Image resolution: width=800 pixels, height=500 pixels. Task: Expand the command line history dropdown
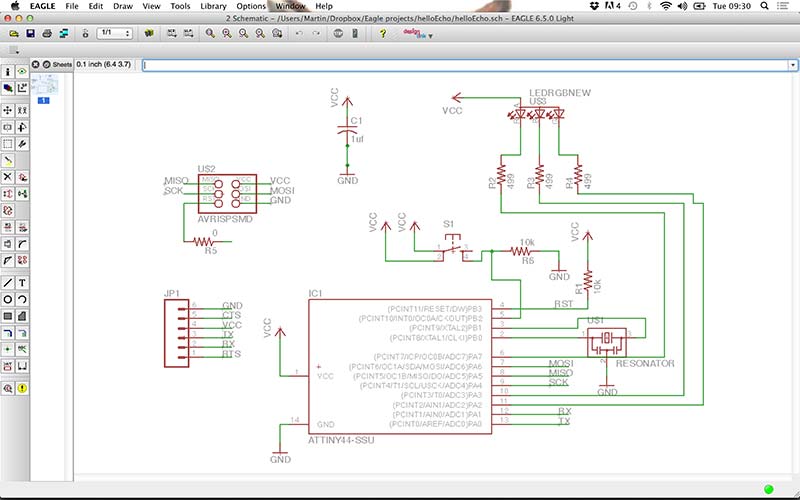tap(792, 65)
